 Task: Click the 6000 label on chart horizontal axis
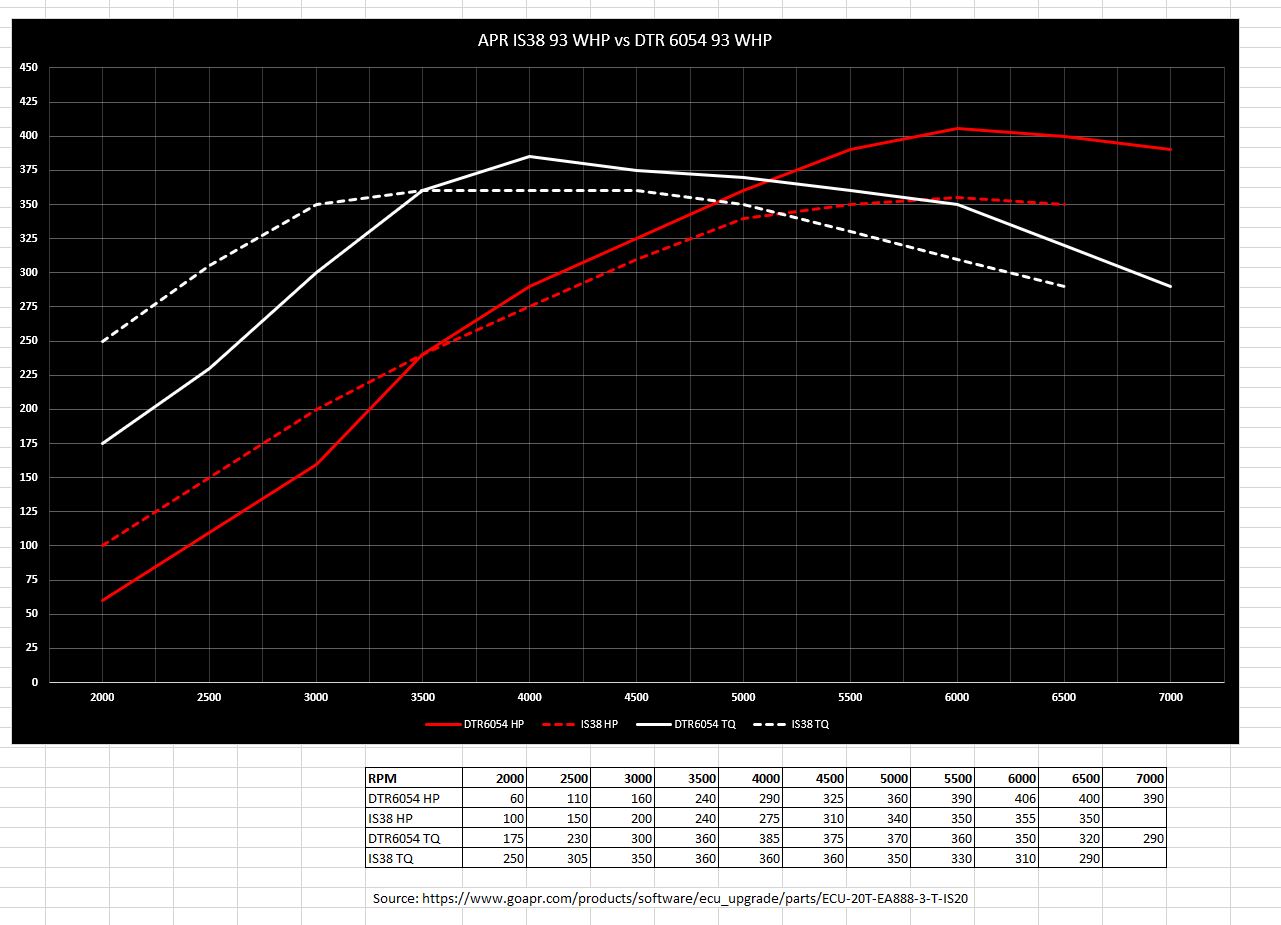click(957, 697)
